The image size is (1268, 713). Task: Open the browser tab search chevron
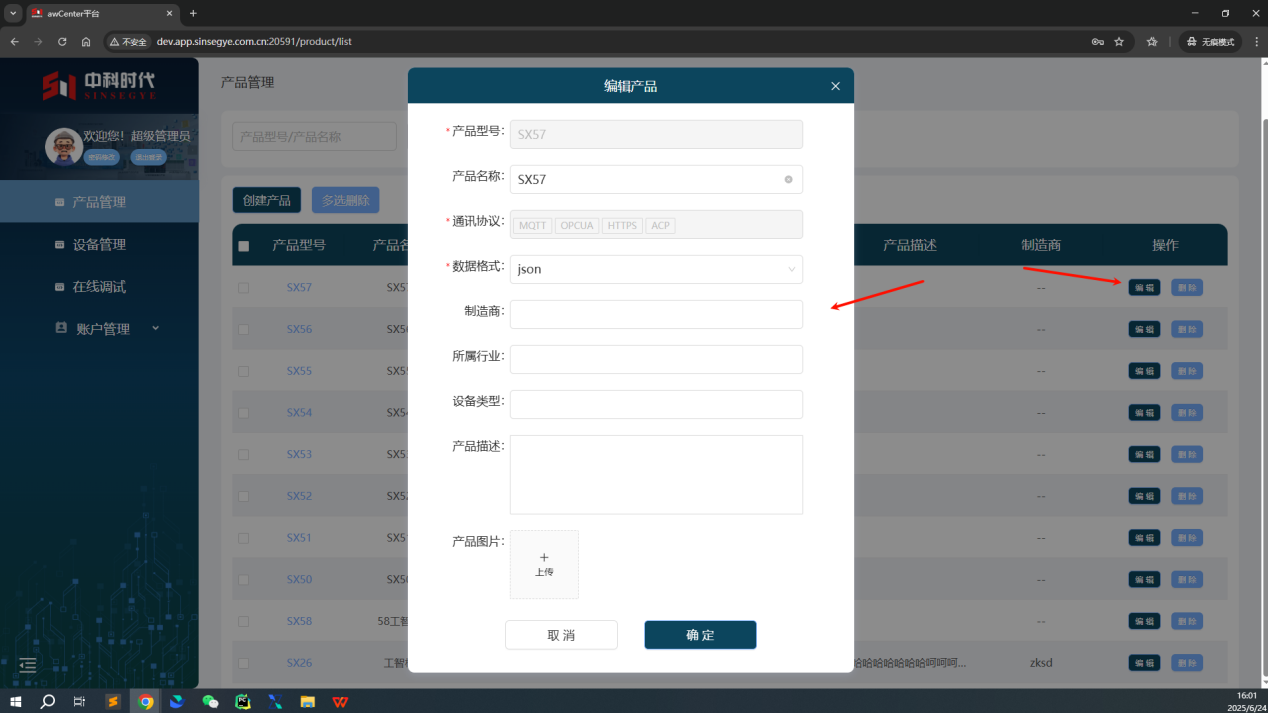13,13
